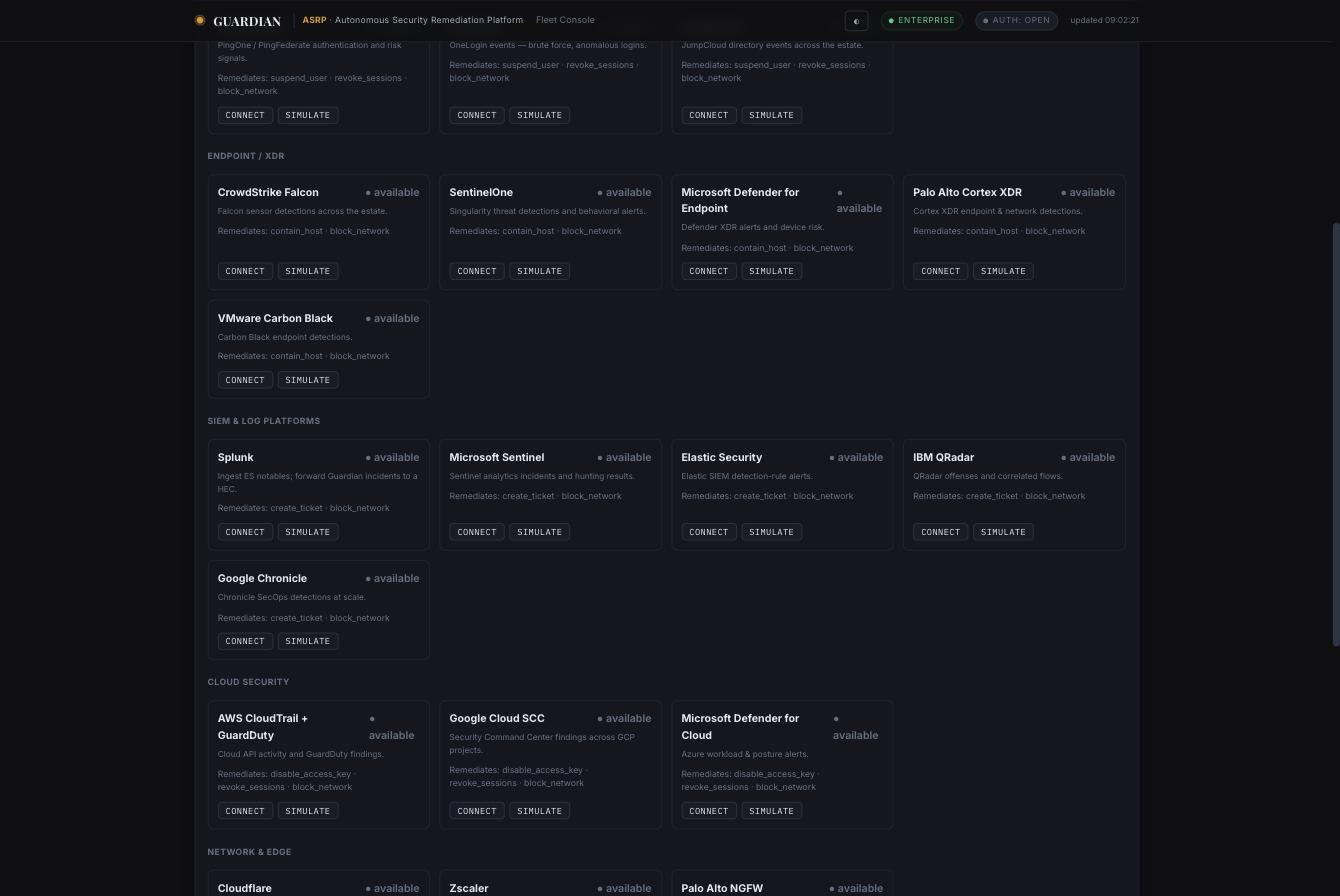The image size is (1340, 896).
Task: Click the updated 09:02:21 timestamp
Action: point(1104,20)
